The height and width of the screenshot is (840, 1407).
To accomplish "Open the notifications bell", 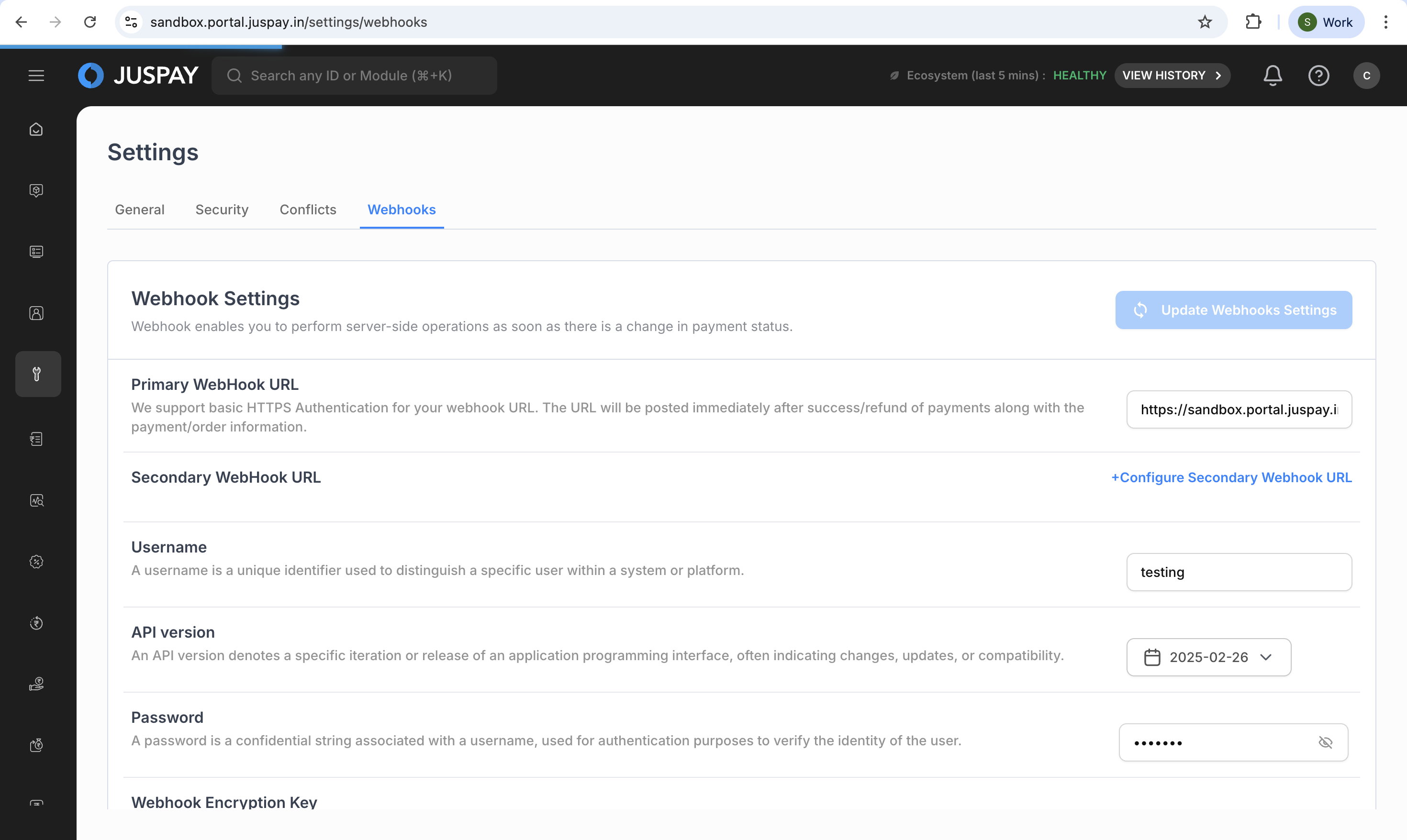I will [x=1272, y=75].
